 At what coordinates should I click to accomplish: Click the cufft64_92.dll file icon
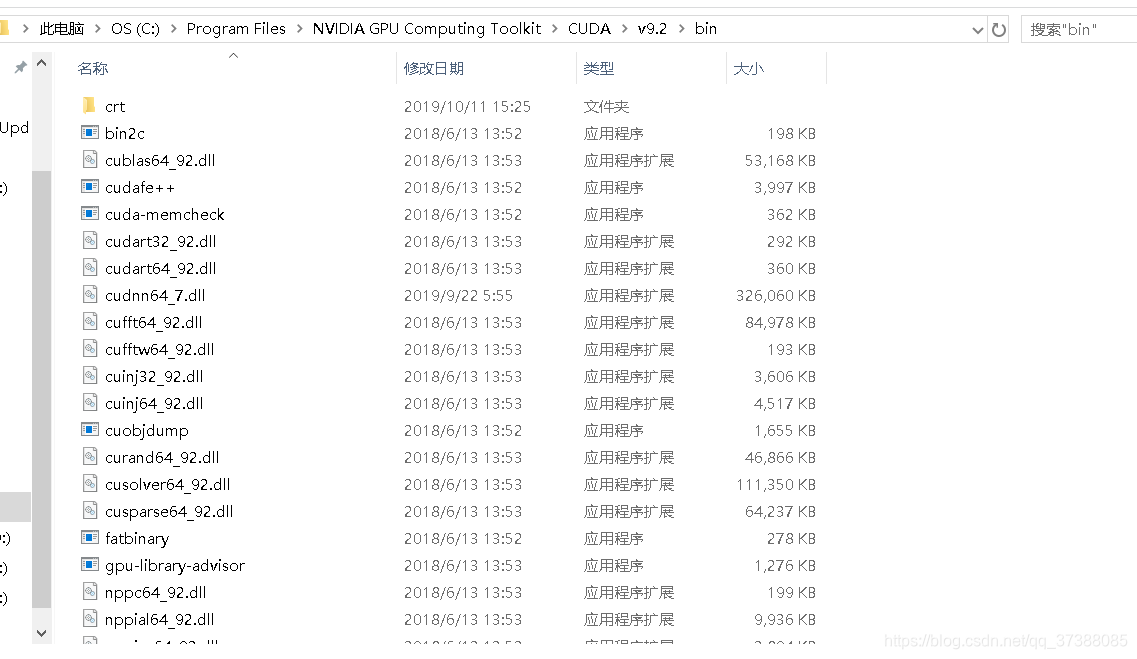(89, 322)
